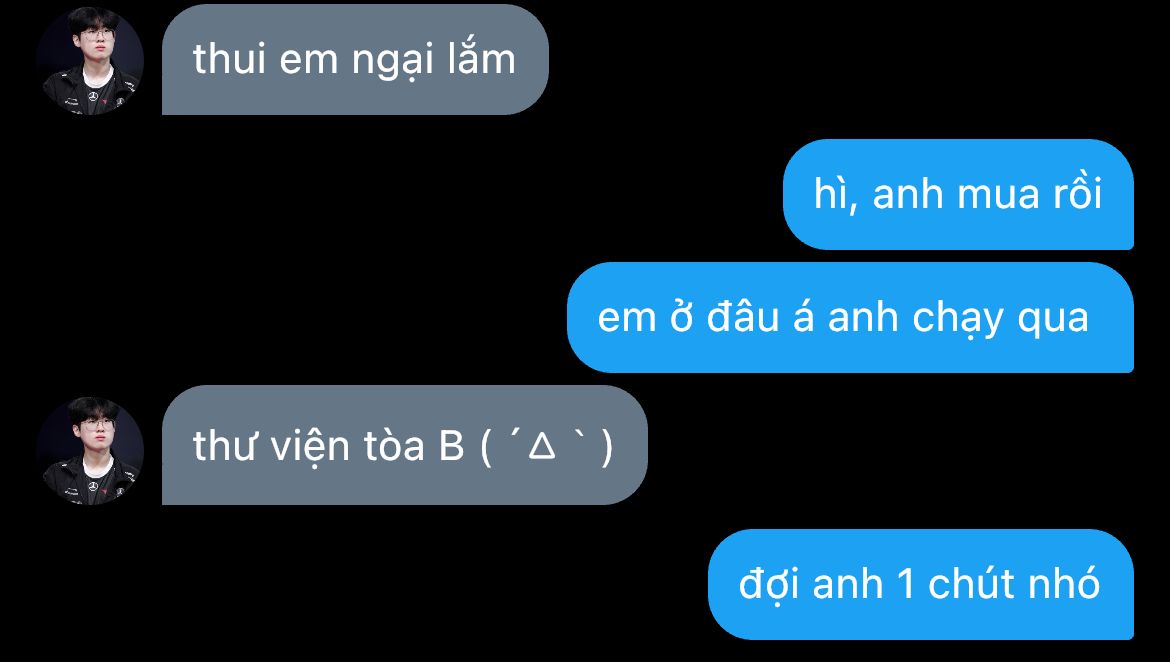Click the triangle mouth symbol in the kaomoji
The image size is (1170, 662).
click(542, 446)
